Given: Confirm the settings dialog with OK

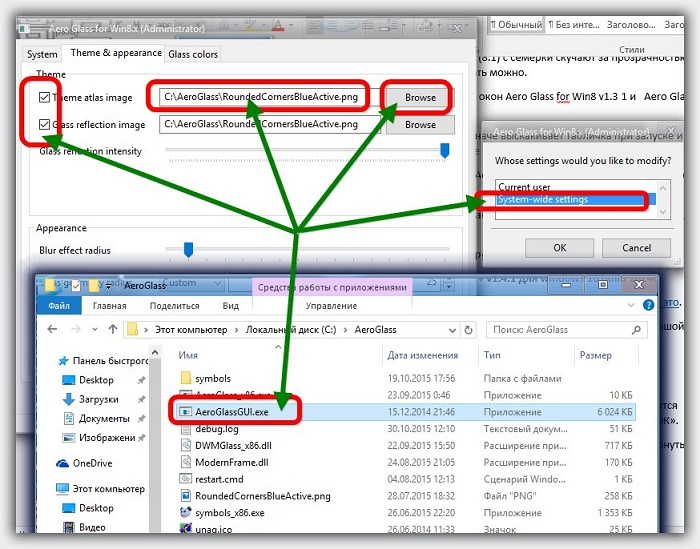Looking at the screenshot, I should (x=559, y=248).
